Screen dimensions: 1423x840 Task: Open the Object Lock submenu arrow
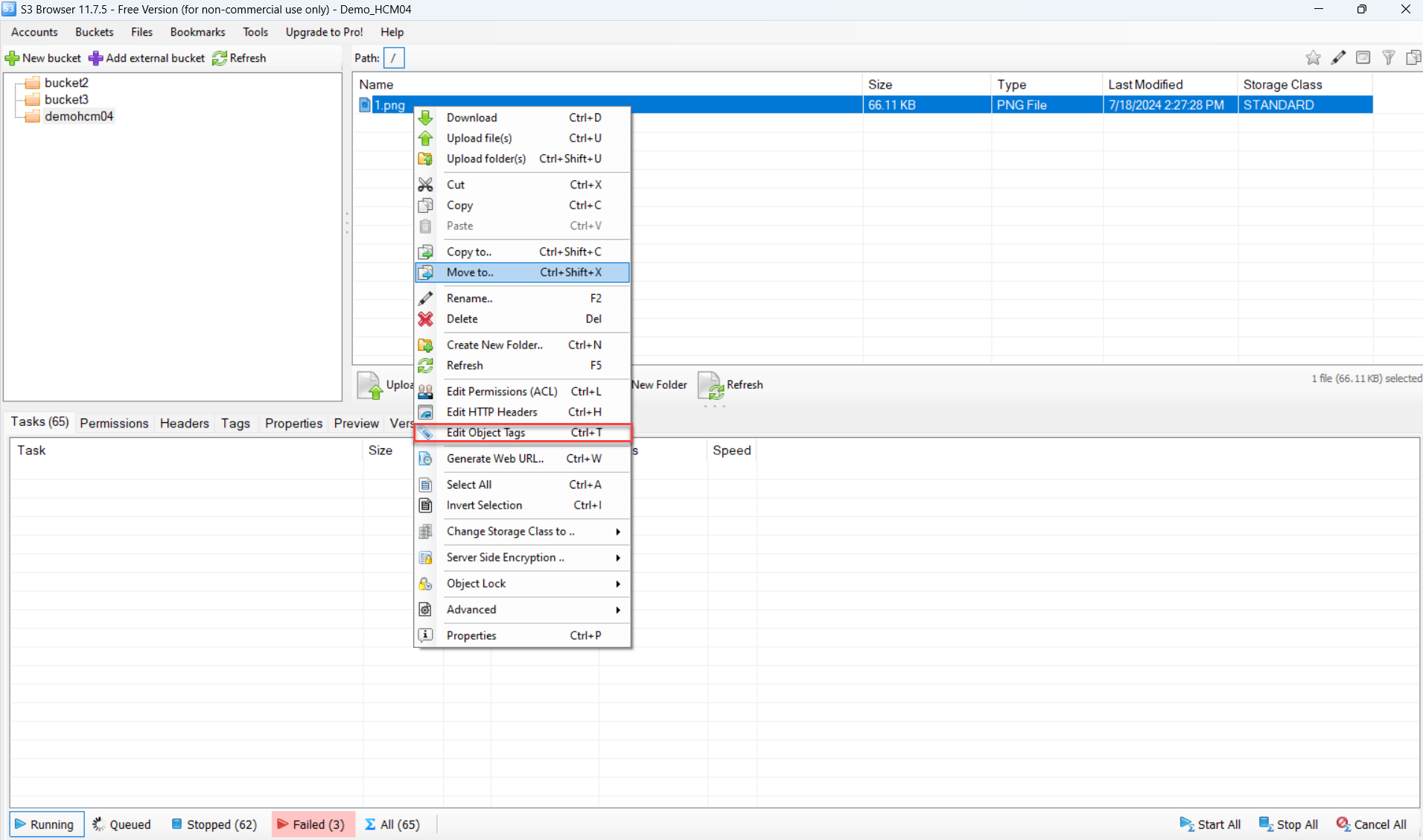pyautogui.click(x=617, y=584)
